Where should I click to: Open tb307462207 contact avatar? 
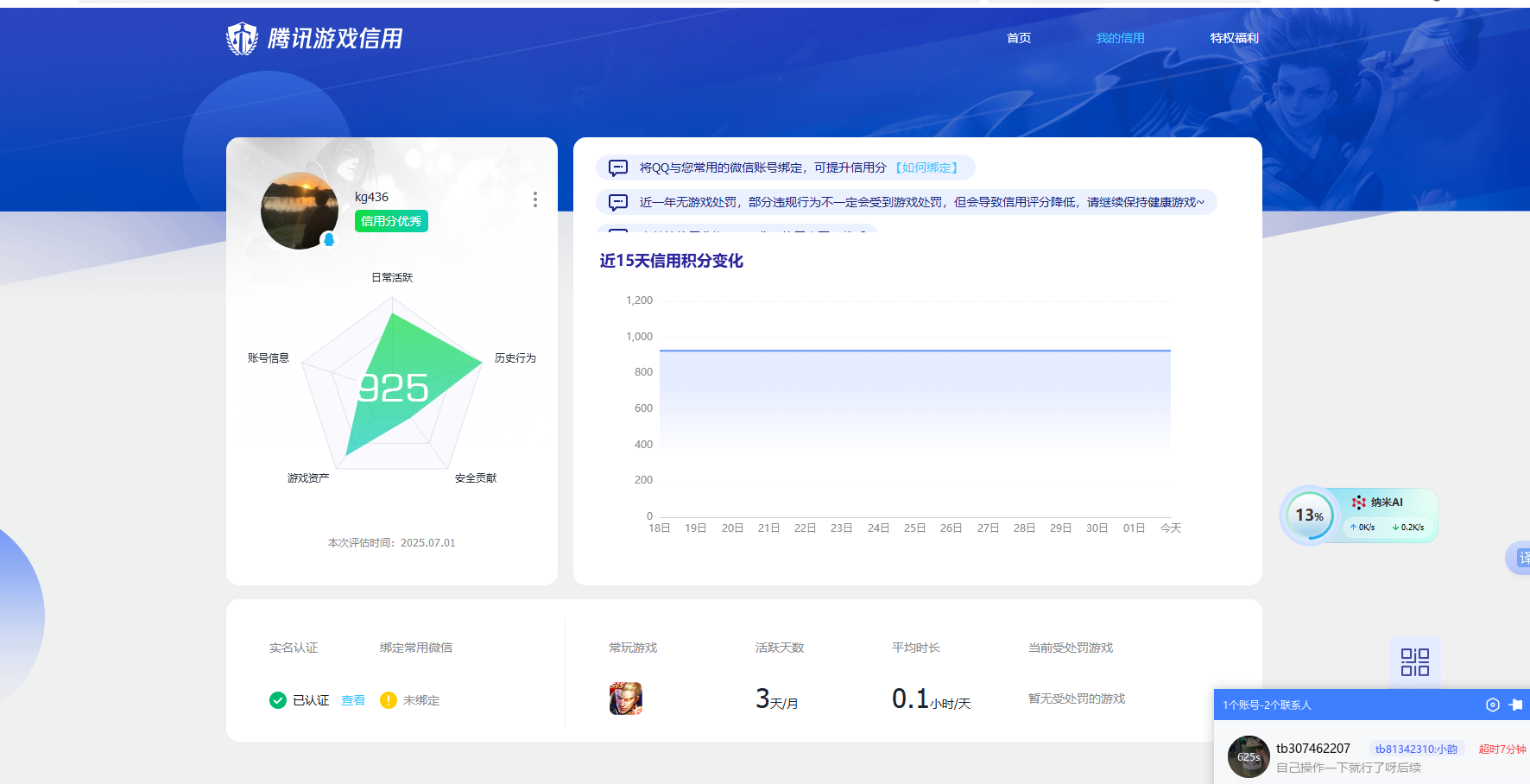point(1249,757)
